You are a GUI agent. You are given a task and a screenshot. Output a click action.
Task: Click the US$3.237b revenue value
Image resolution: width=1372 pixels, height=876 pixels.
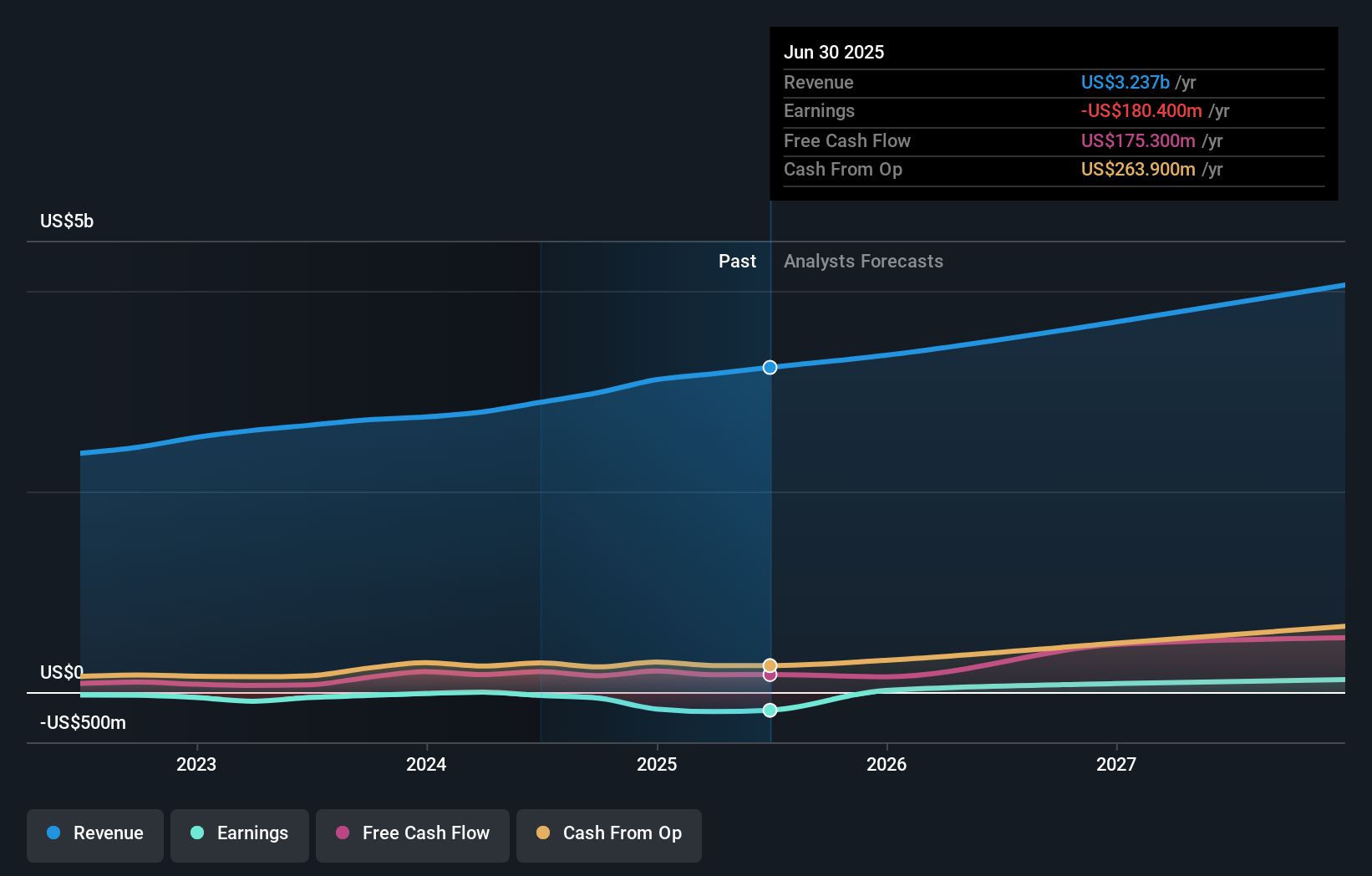click(x=1125, y=83)
